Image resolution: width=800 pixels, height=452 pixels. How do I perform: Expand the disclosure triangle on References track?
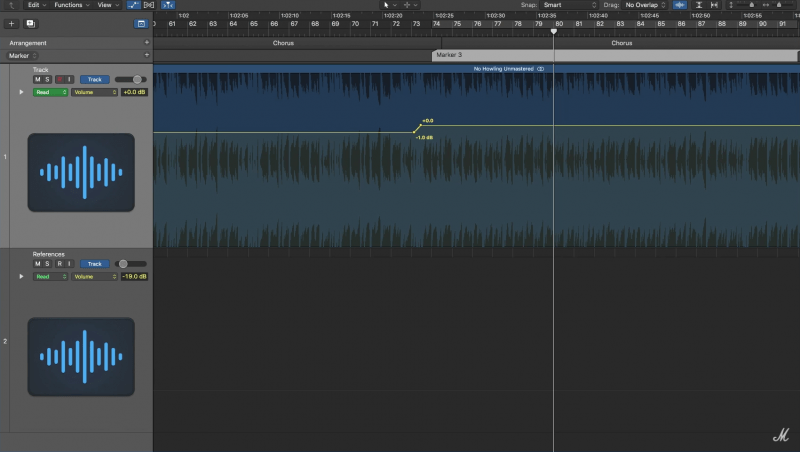click(21, 277)
